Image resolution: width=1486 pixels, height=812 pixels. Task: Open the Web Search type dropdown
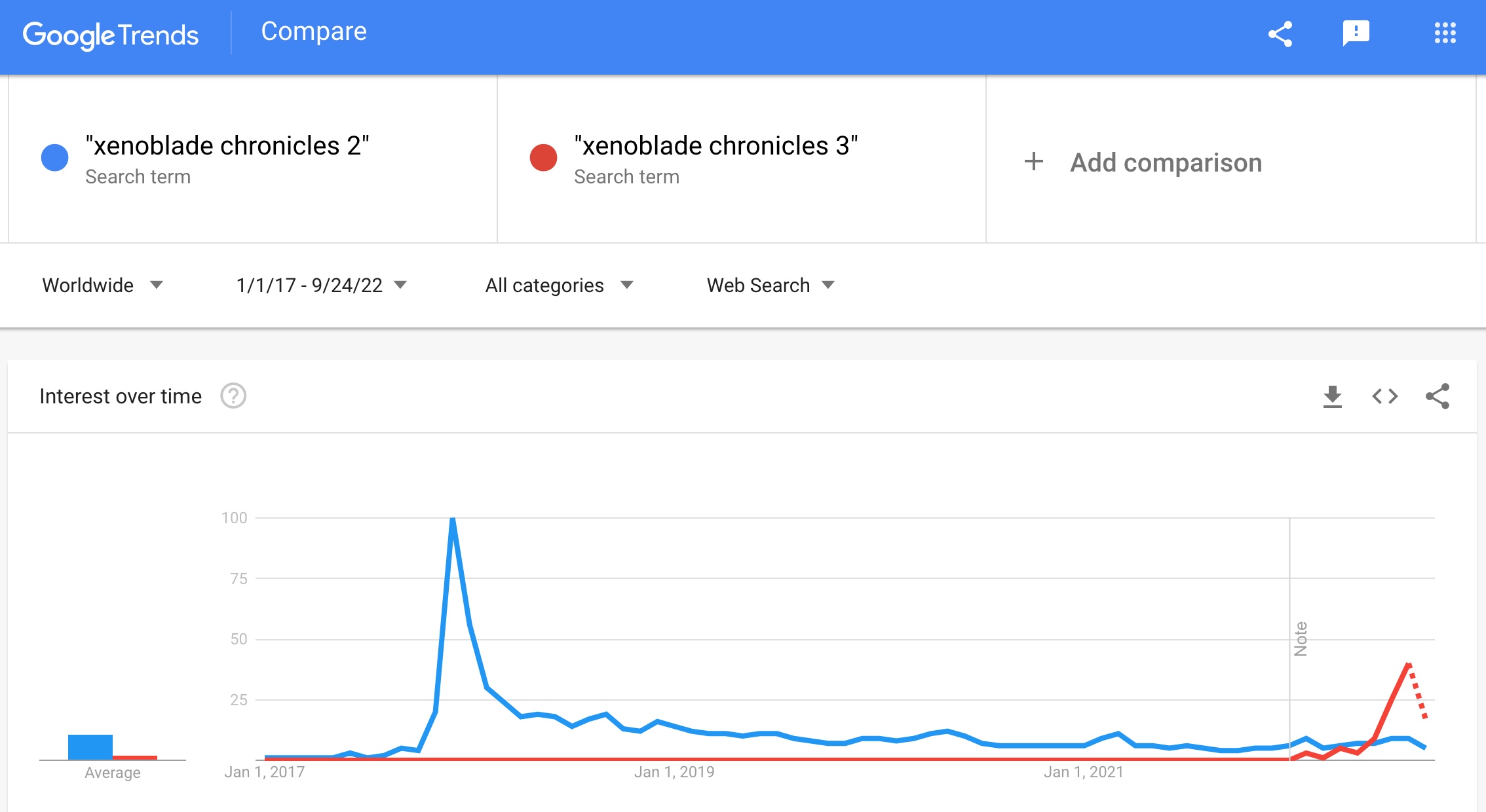pyautogui.click(x=771, y=285)
